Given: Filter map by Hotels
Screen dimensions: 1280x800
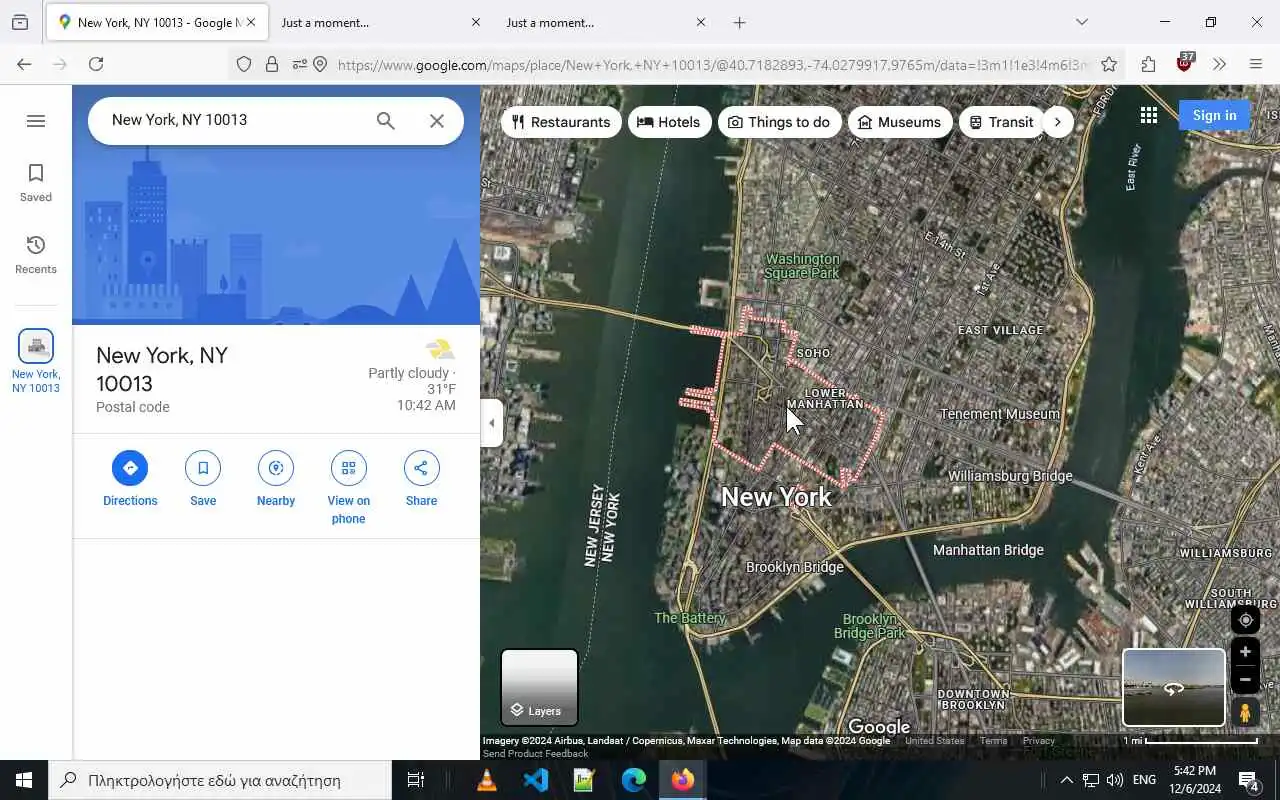Looking at the screenshot, I should [x=669, y=122].
